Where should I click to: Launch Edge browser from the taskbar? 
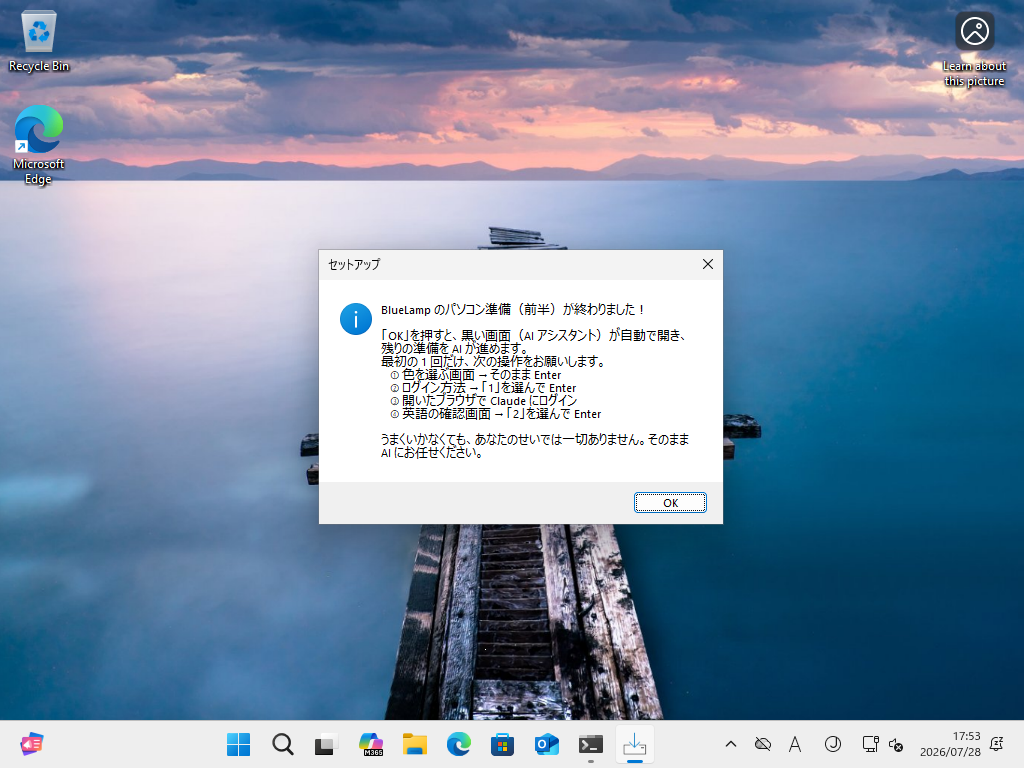click(x=458, y=744)
